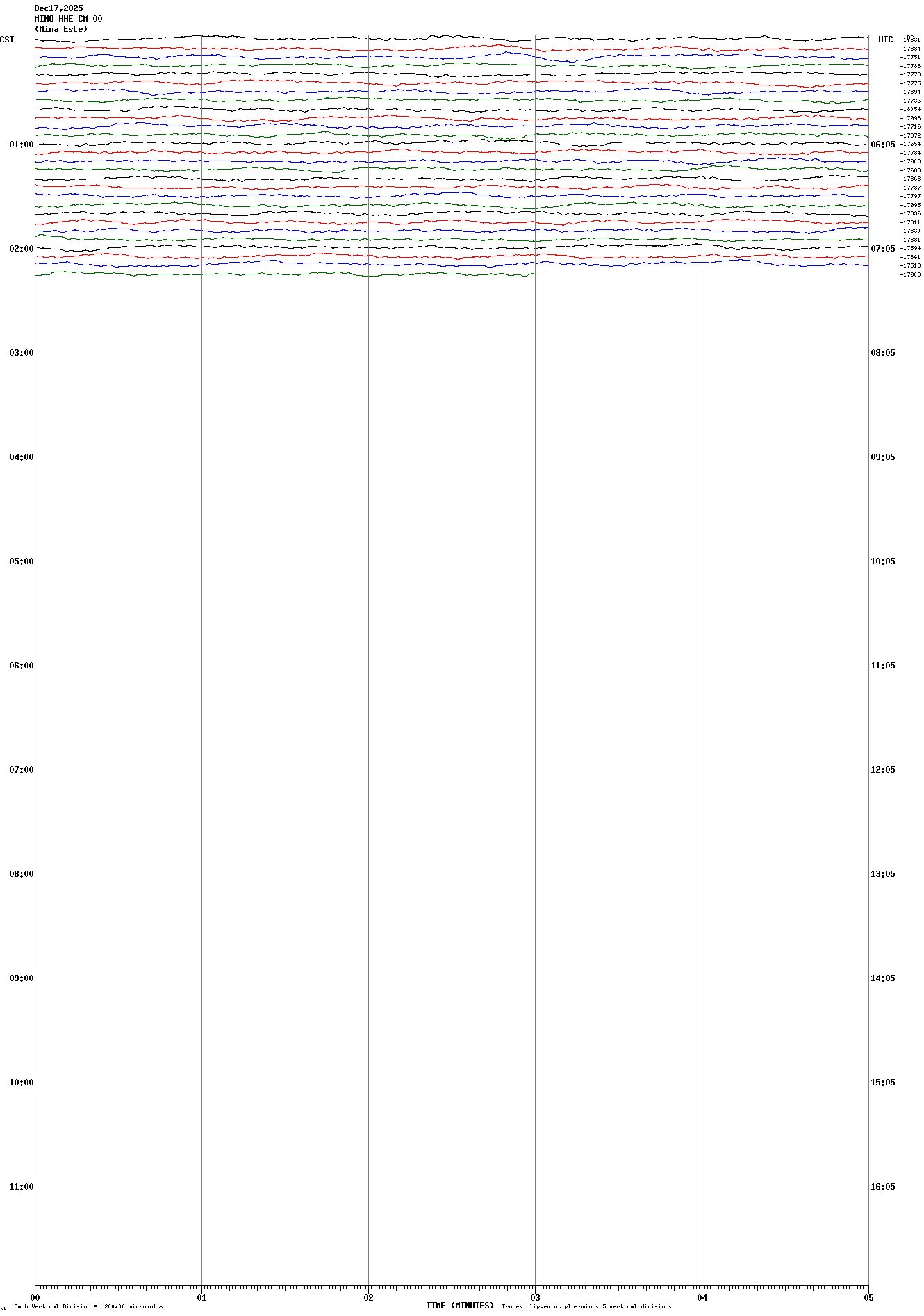Click the UTC timezone label

(x=885, y=40)
